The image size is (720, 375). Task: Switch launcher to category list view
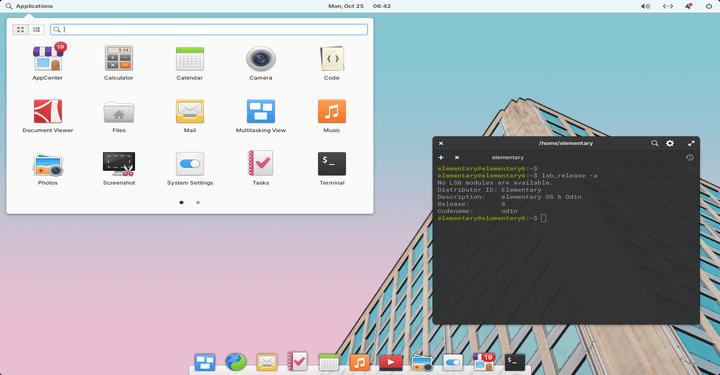tap(36, 29)
